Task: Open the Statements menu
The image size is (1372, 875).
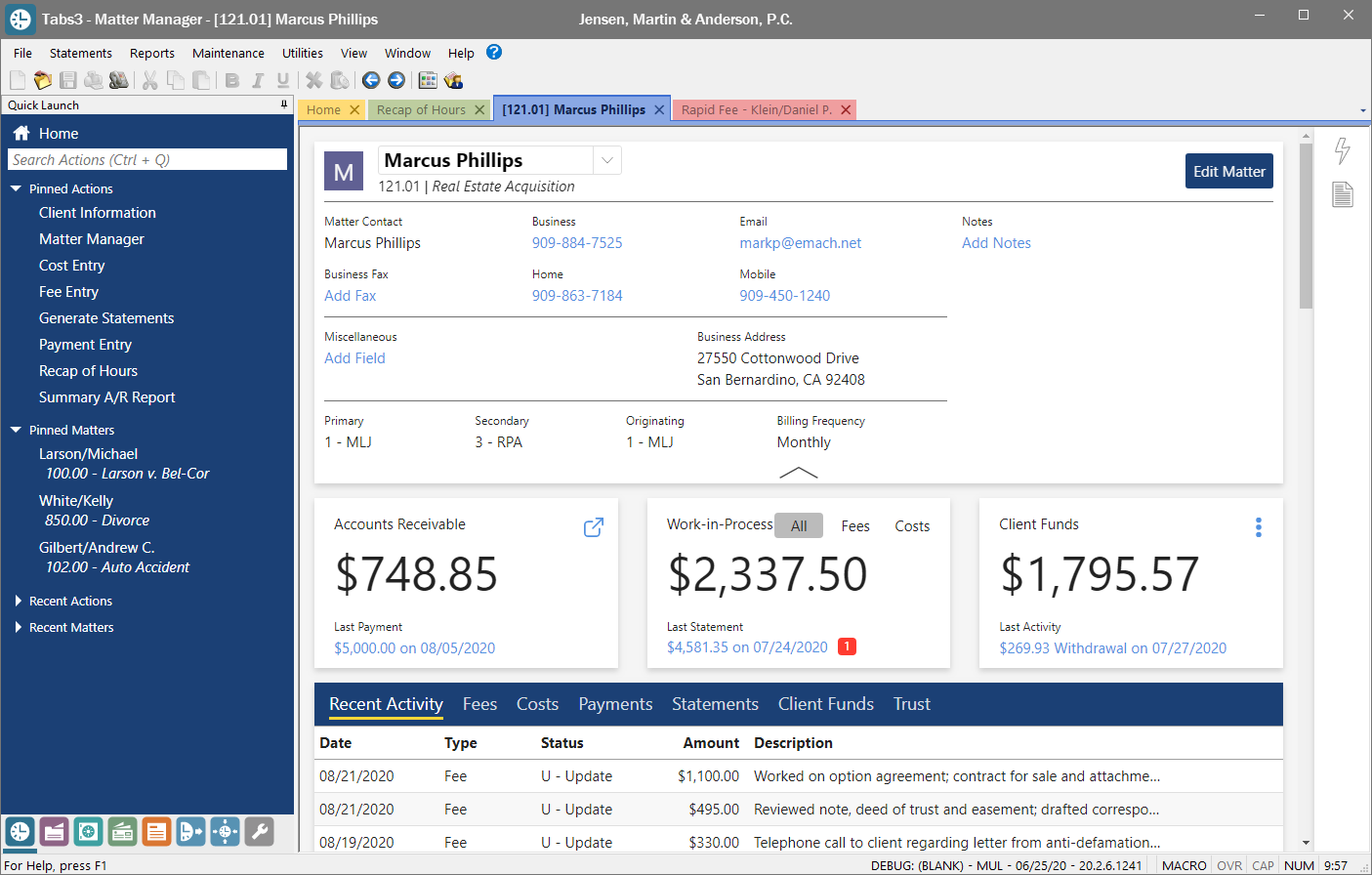Action: [81, 53]
